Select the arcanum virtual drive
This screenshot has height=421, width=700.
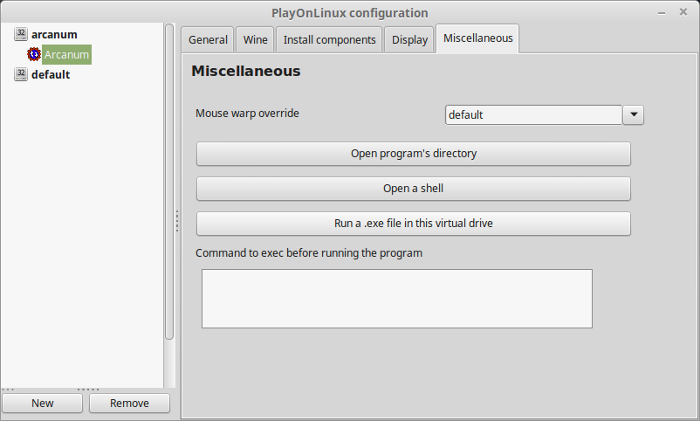coord(54,34)
